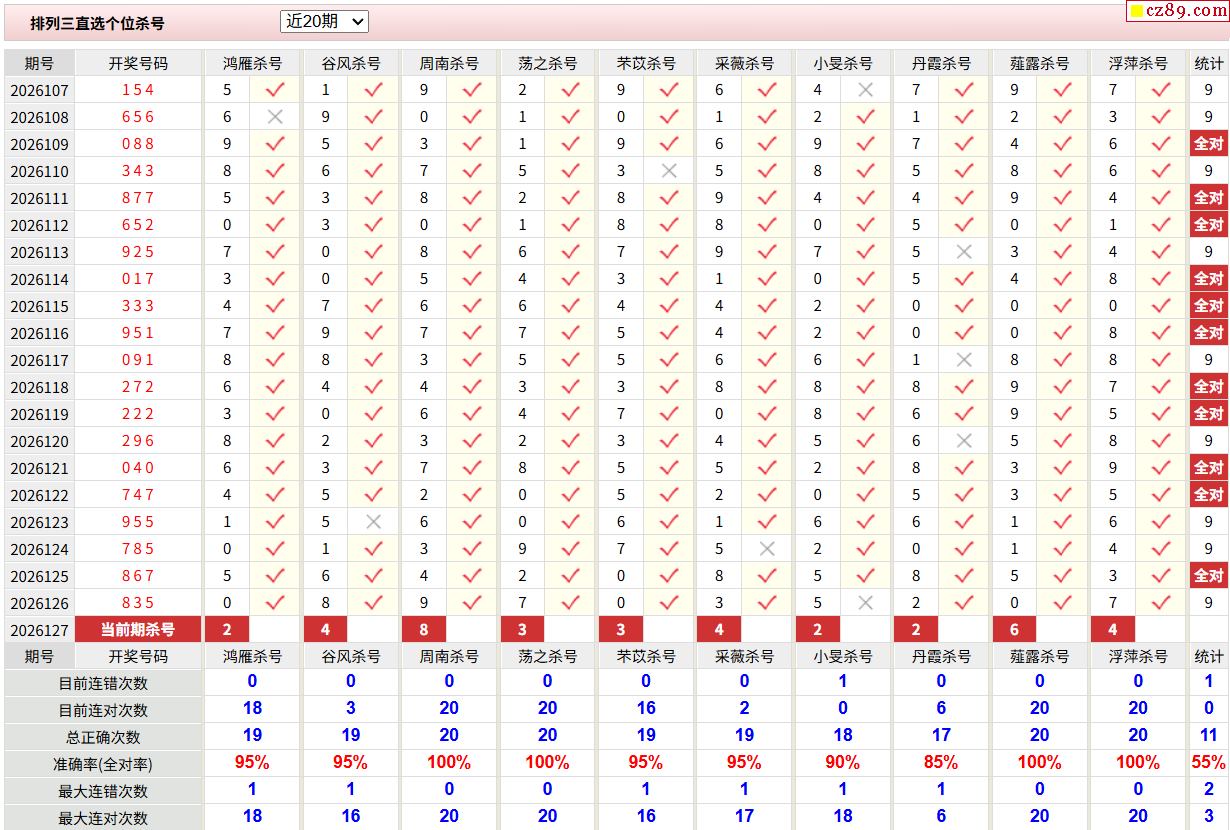Click the 统计 header in top row
Viewport: 1230px width, 830px height.
tap(1209, 63)
